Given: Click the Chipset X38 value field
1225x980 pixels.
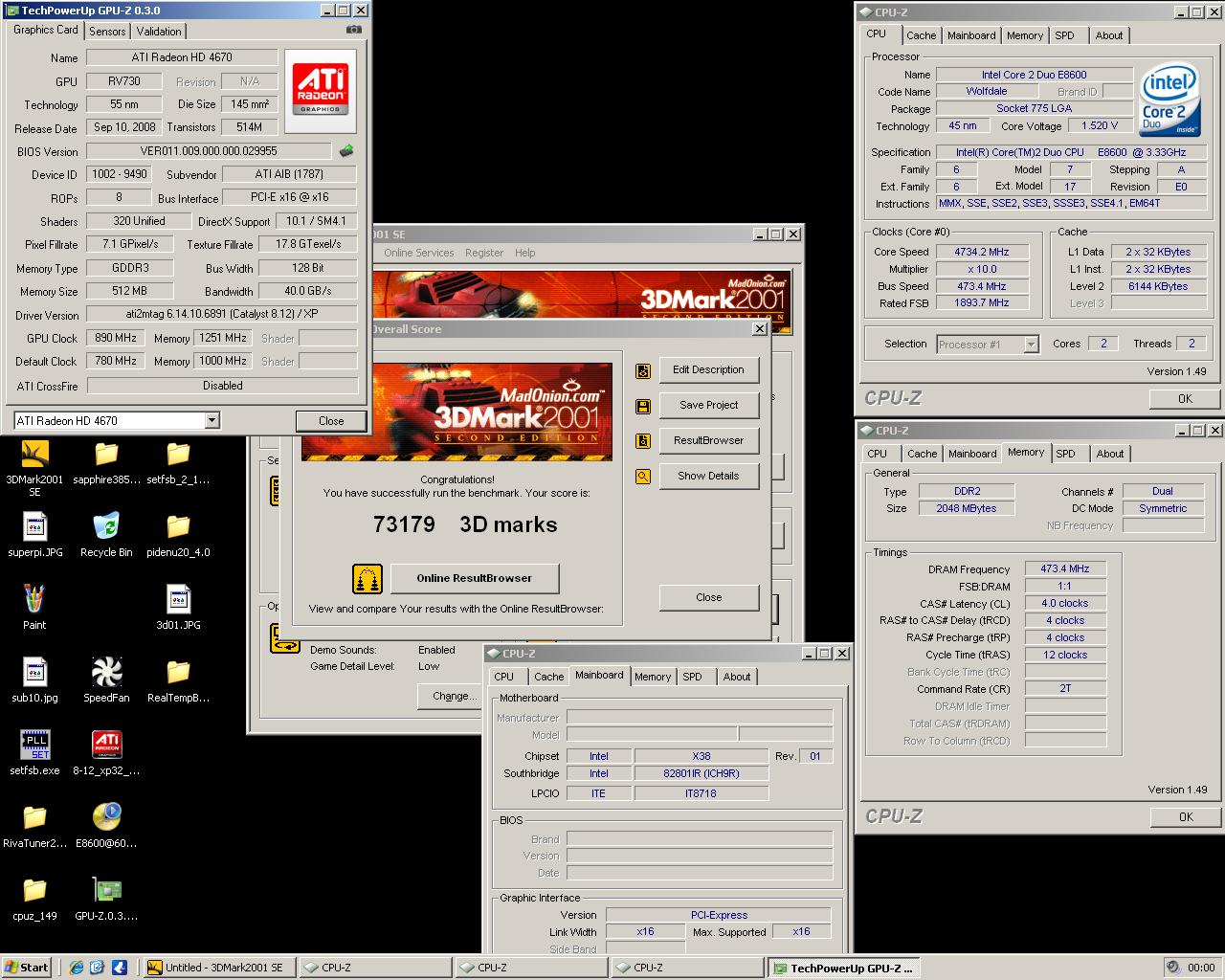Looking at the screenshot, I should pyautogui.click(x=701, y=757).
